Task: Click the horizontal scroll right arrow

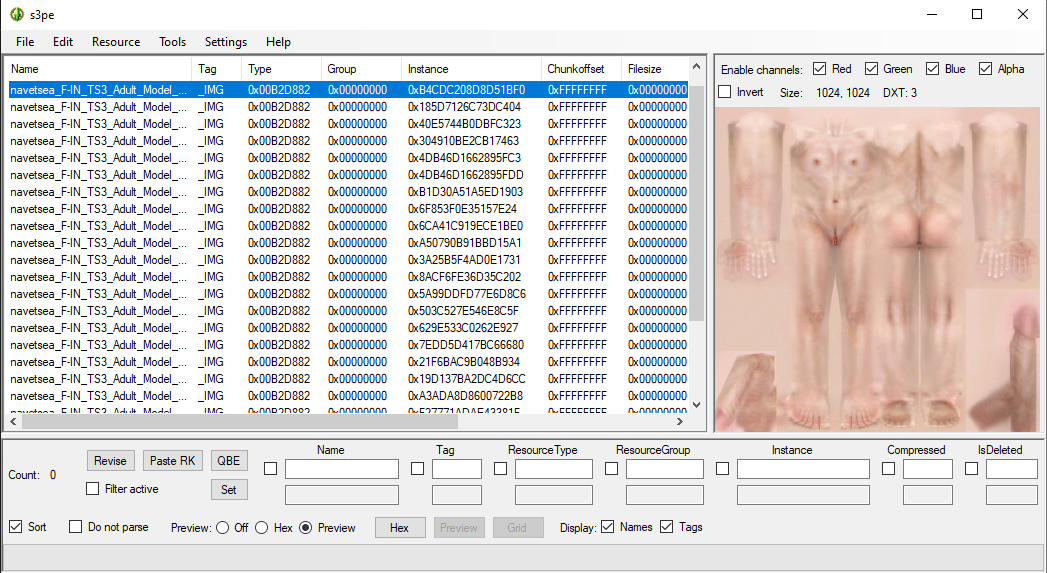Action: point(680,421)
